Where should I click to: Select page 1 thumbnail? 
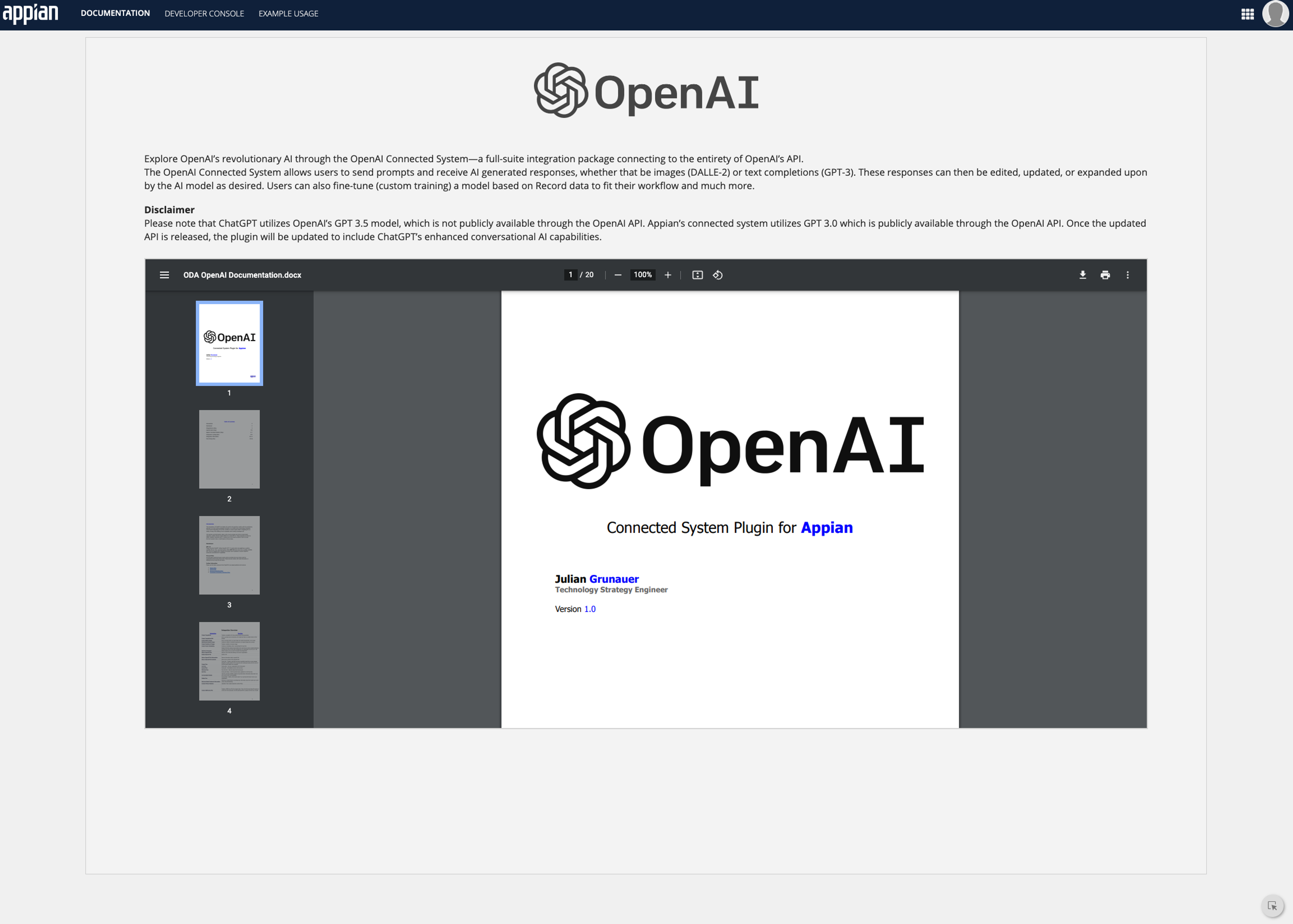point(229,343)
